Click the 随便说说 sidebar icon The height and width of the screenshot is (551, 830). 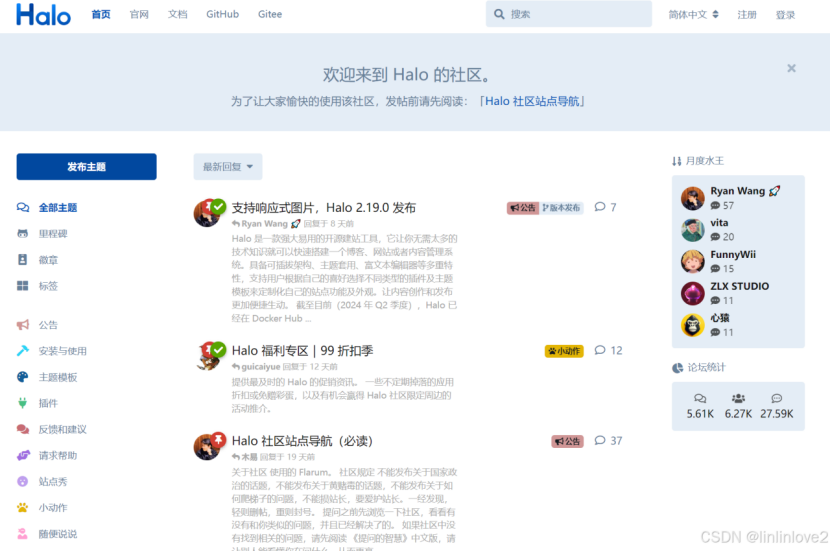(x=23, y=534)
